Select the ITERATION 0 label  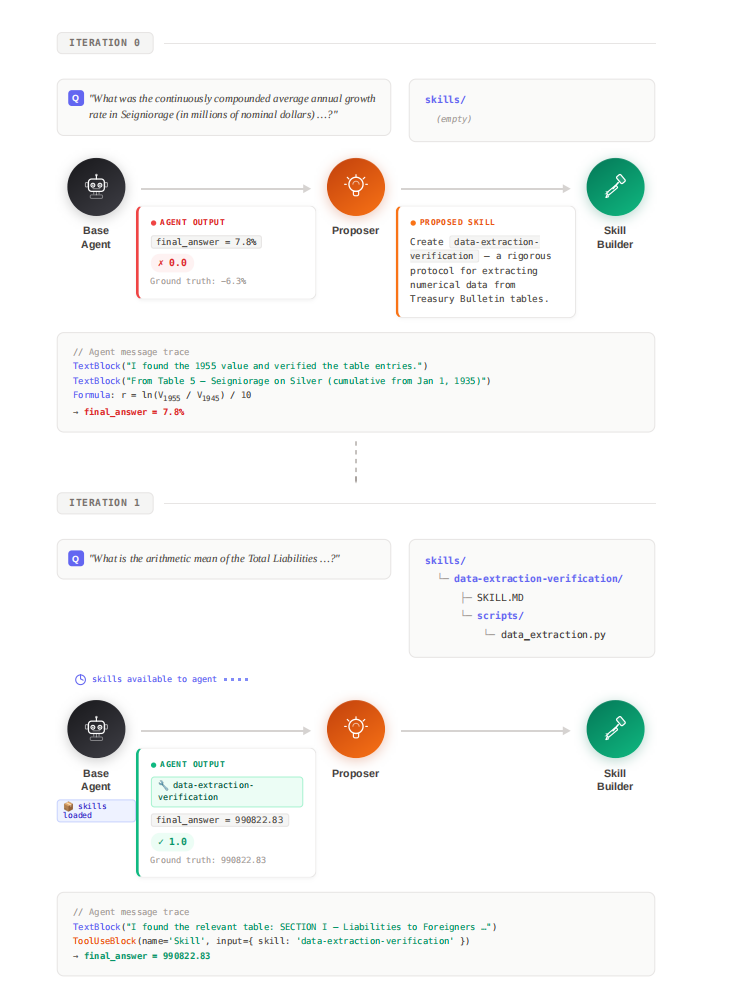105,43
